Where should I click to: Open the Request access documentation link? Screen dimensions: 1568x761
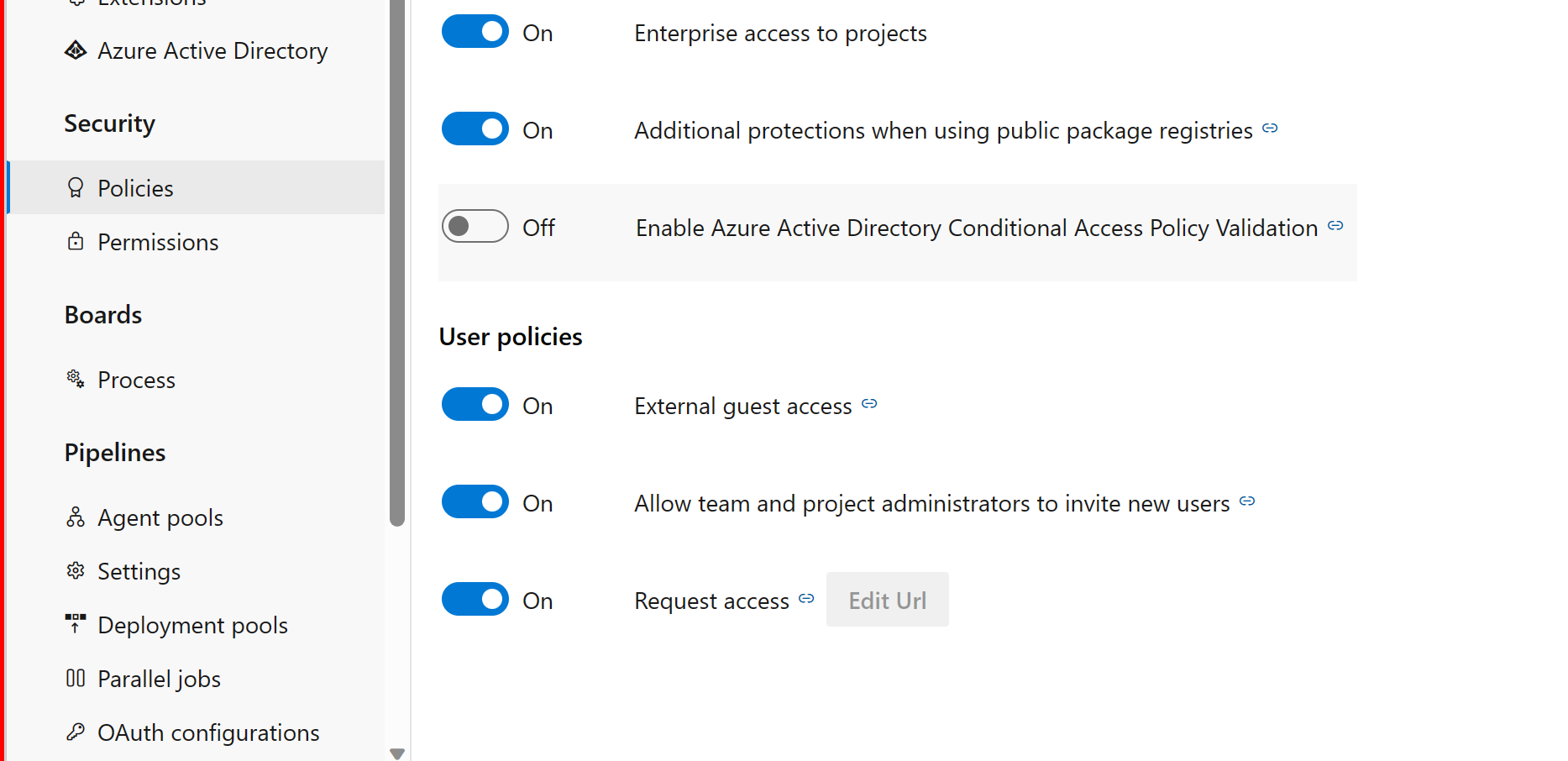[x=805, y=599]
